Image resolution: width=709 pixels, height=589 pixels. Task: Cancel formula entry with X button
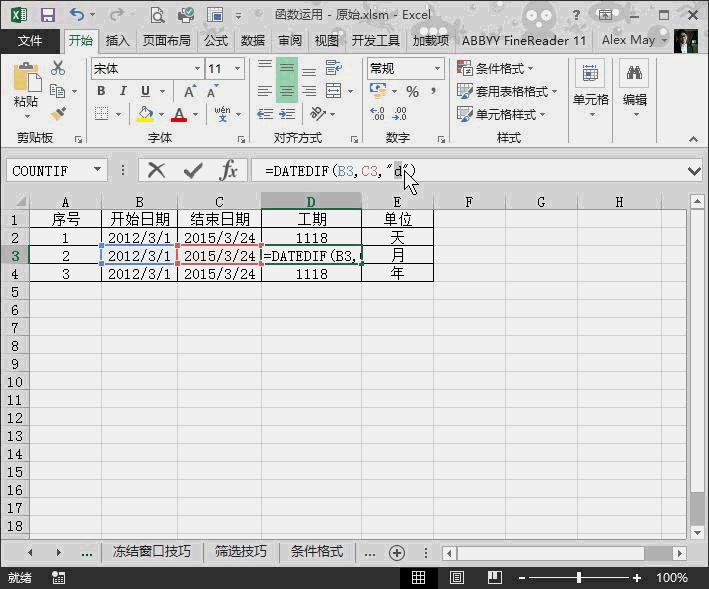point(156,170)
